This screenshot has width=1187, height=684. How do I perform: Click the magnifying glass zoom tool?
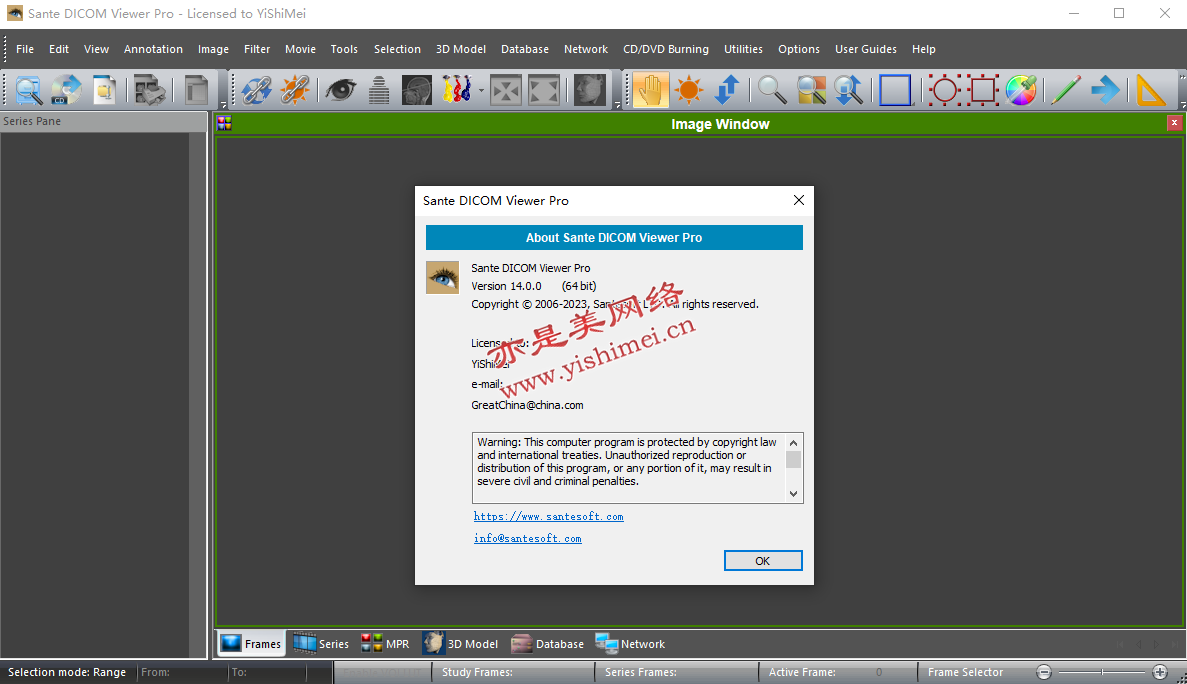[771, 90]
